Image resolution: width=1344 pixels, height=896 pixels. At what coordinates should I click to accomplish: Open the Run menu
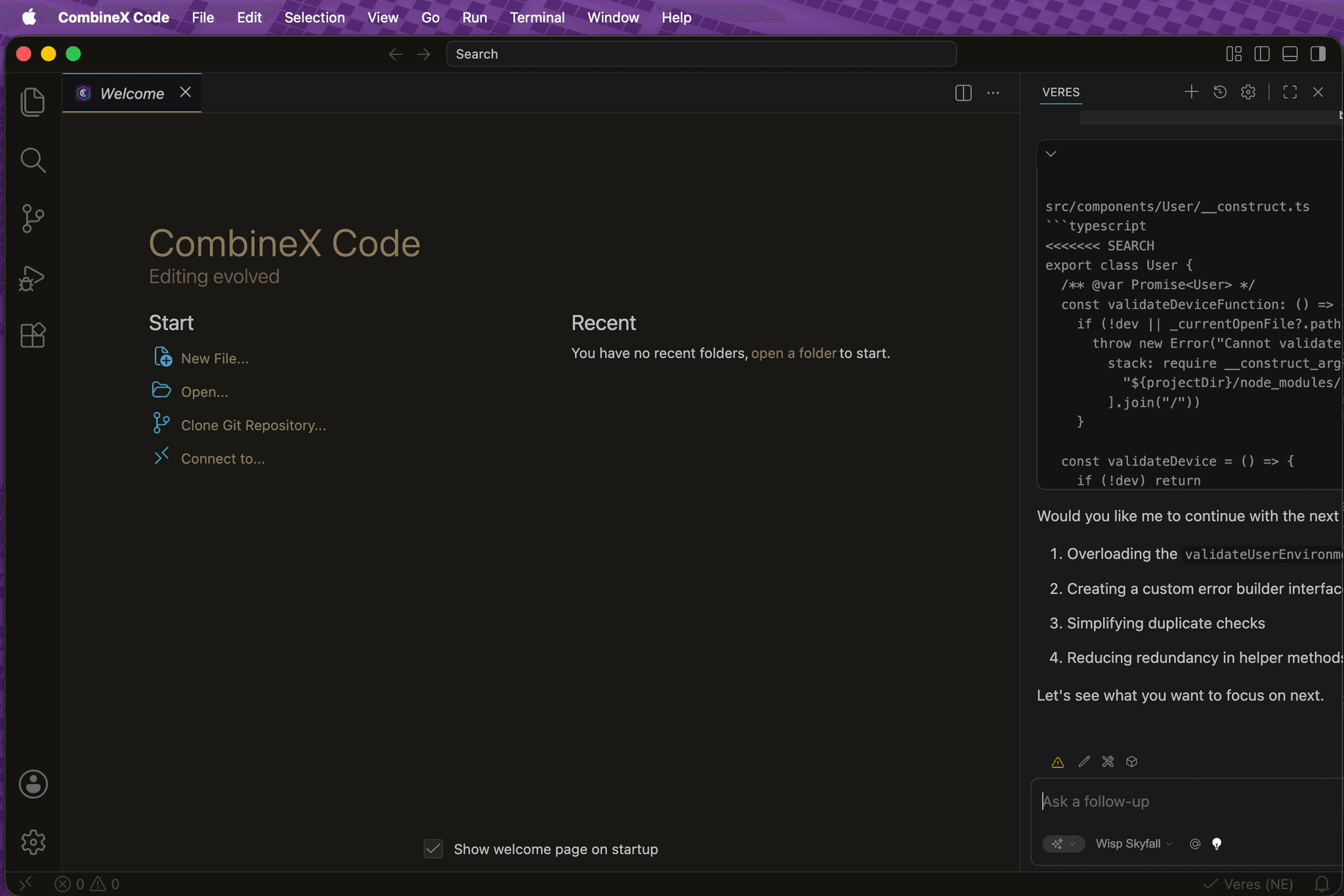[x=474, y=18]
